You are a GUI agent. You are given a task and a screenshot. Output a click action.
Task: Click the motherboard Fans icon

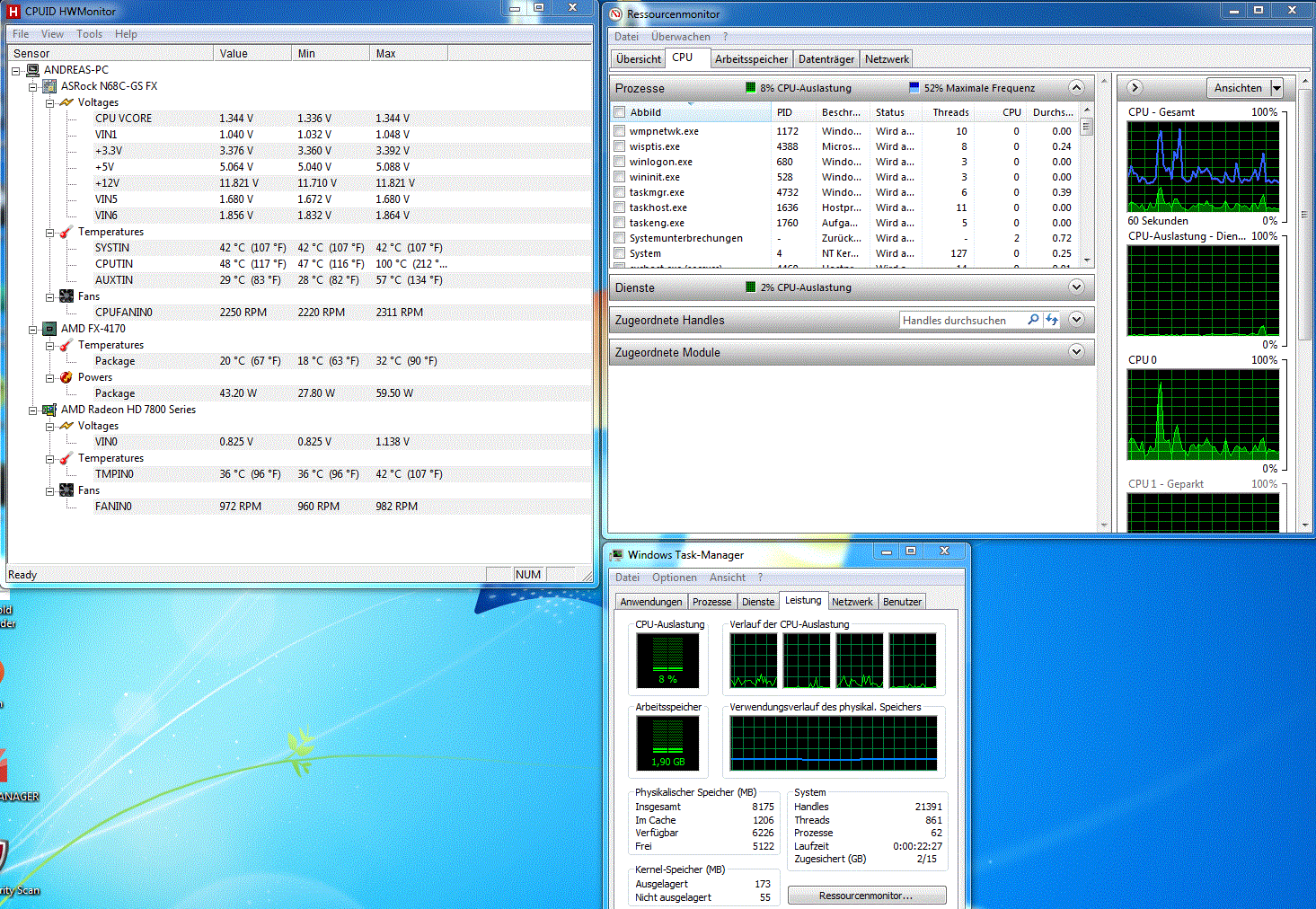[66, 296]
